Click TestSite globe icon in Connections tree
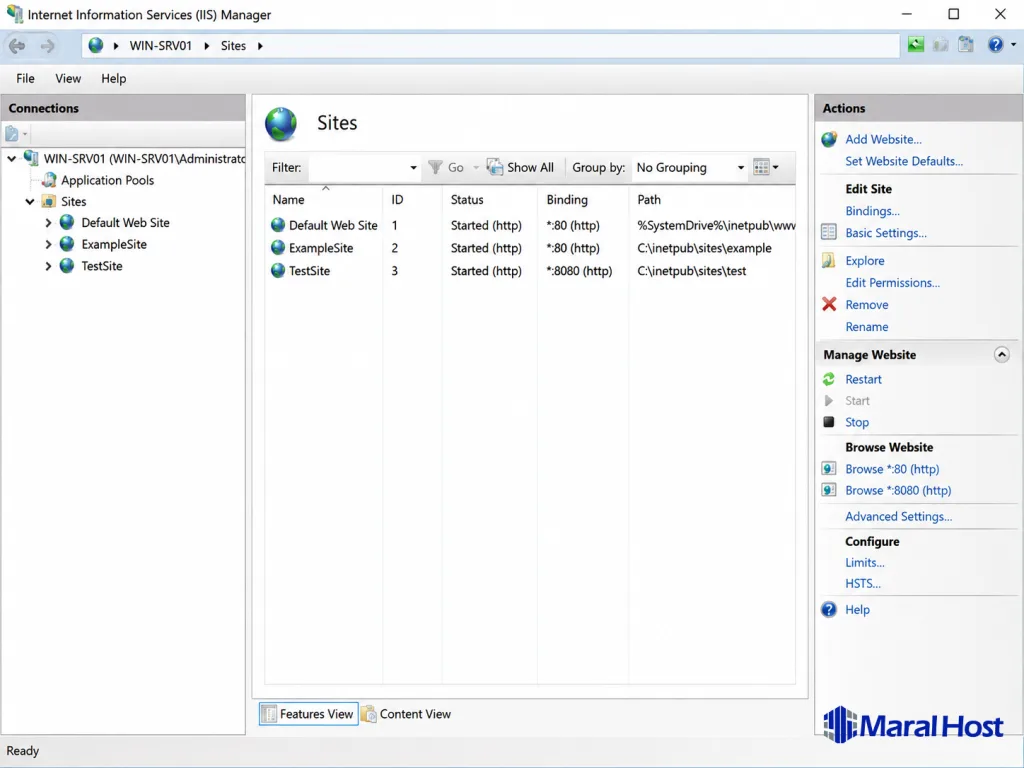The image size is (1024, 768). 67,266
